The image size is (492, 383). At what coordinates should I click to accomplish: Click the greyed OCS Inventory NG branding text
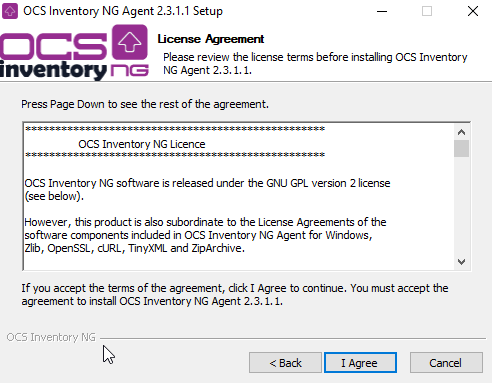pos(51,337)
